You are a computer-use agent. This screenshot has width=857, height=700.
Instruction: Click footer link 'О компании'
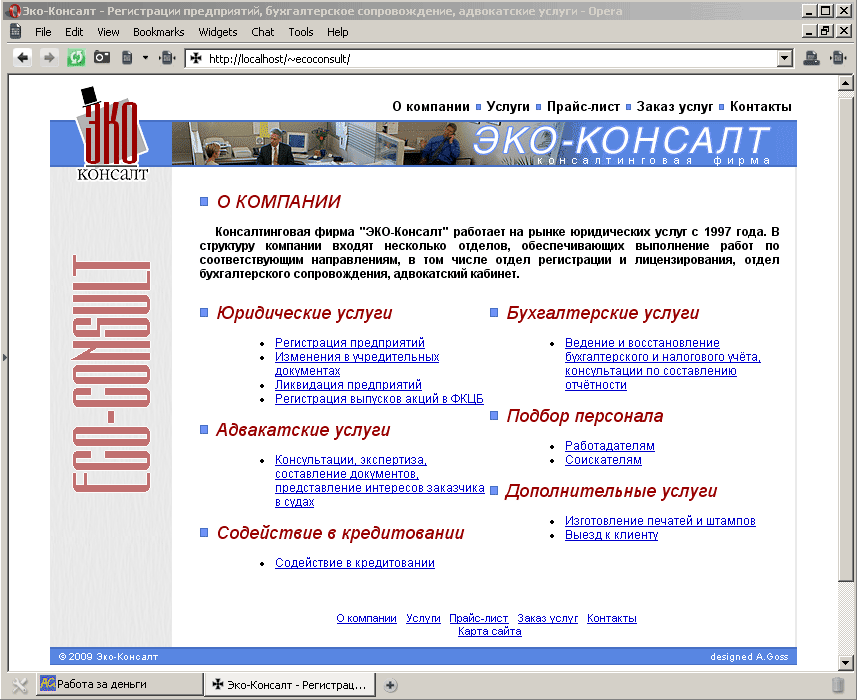click(x=366, y=618)
